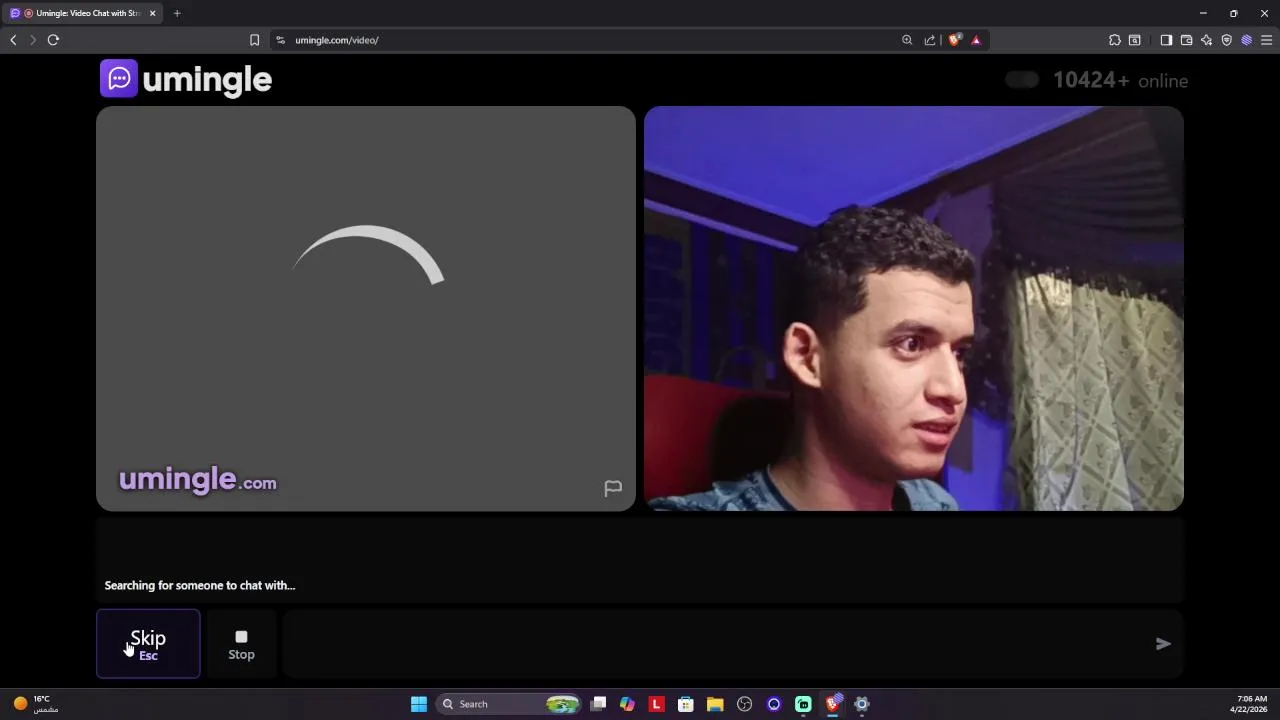Image resolution: width=1280 pixels, height=720 pixels.
Task: Open the zoom magnifier in address bar
Action: click(907, 40)
